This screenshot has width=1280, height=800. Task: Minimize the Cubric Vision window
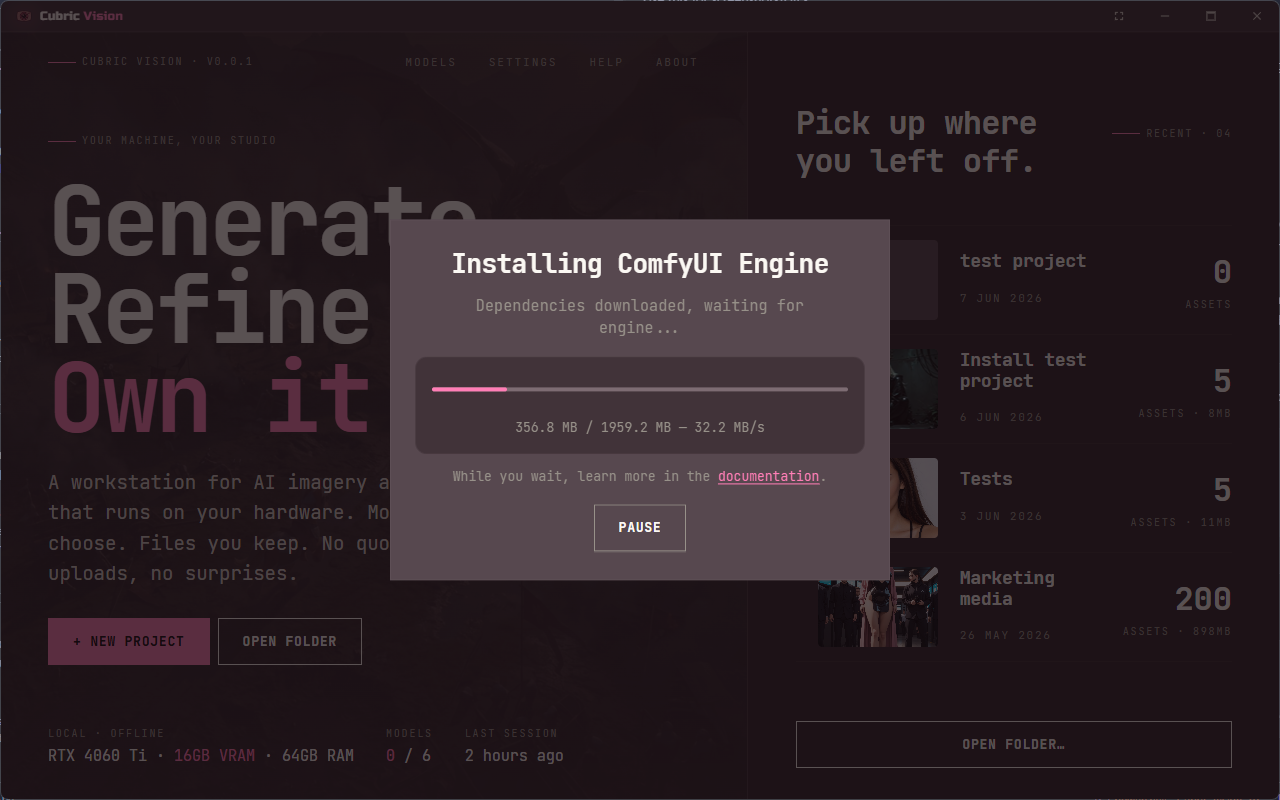point(1165,16)
